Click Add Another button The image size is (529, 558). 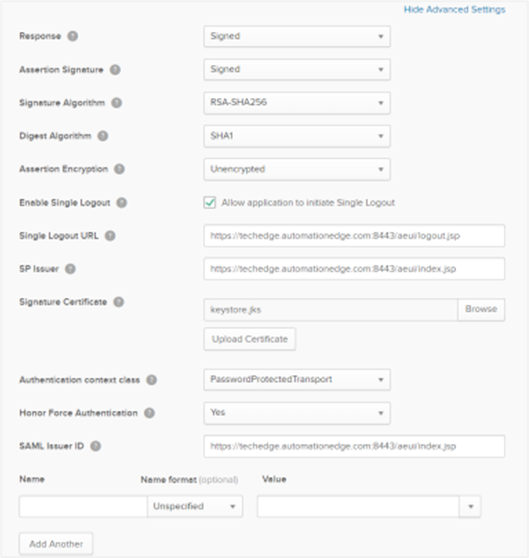[x=56, y=544]
